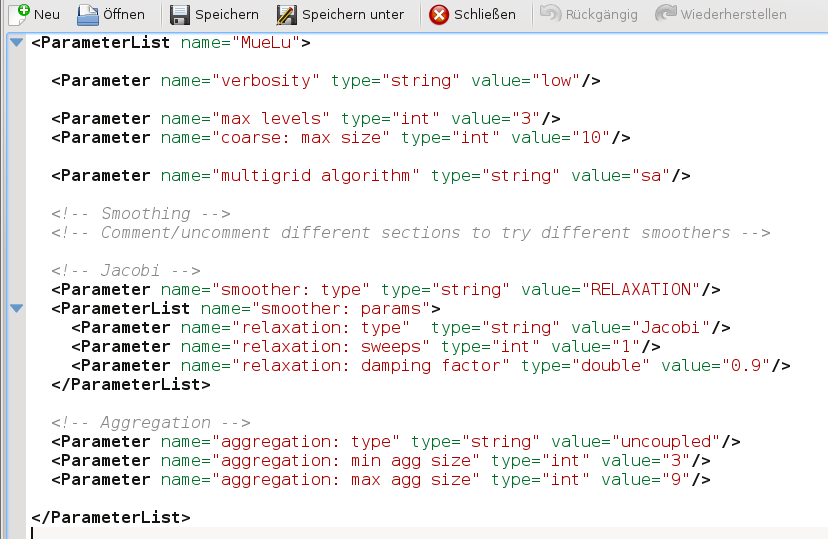The image size is (828, 539).
Task: Click the "Aggregation" comment line
Action: coord(151,423)
